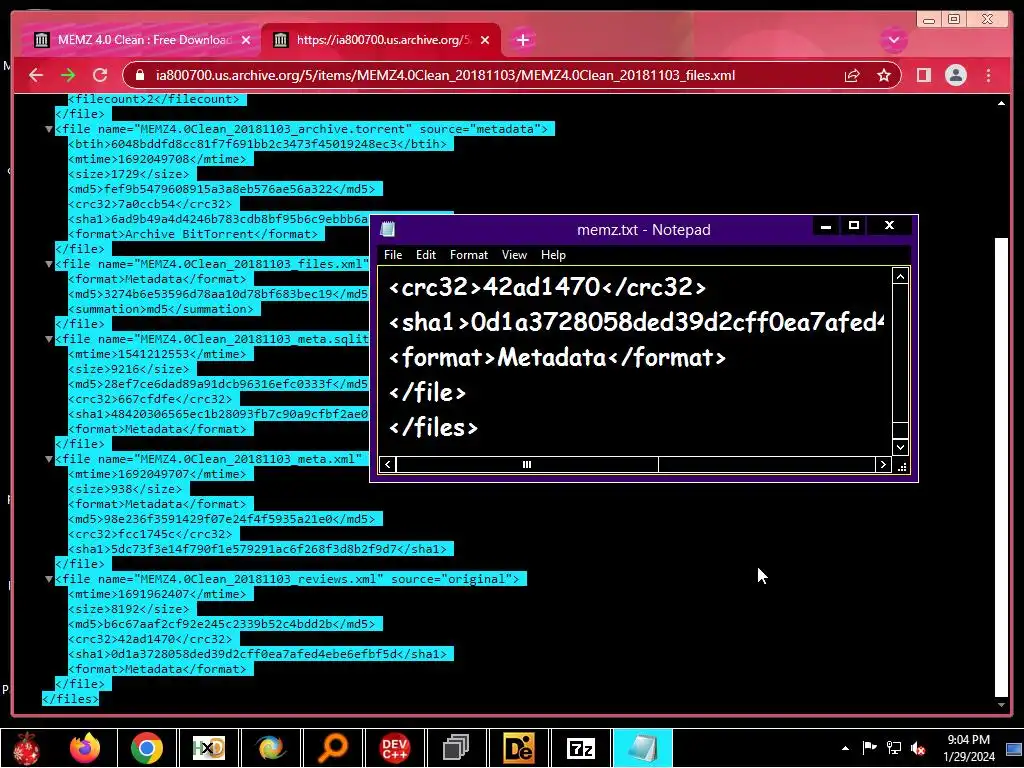Open the clock showing 9:04 PM

coord(968,748)
